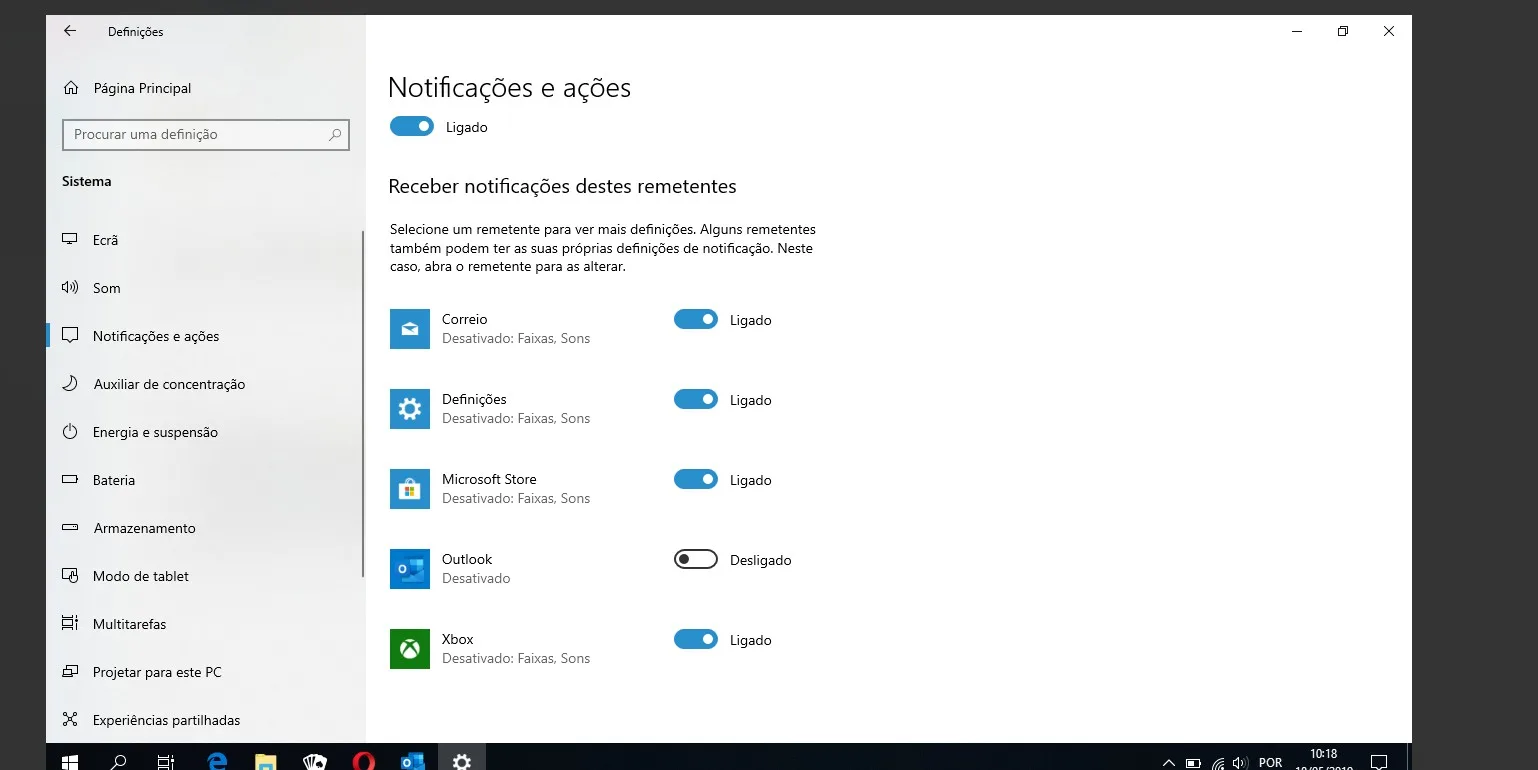Click the Microsoft Store bag icon
The width and height of the screenshot is (1538, 770).
[x=410, y=489]
